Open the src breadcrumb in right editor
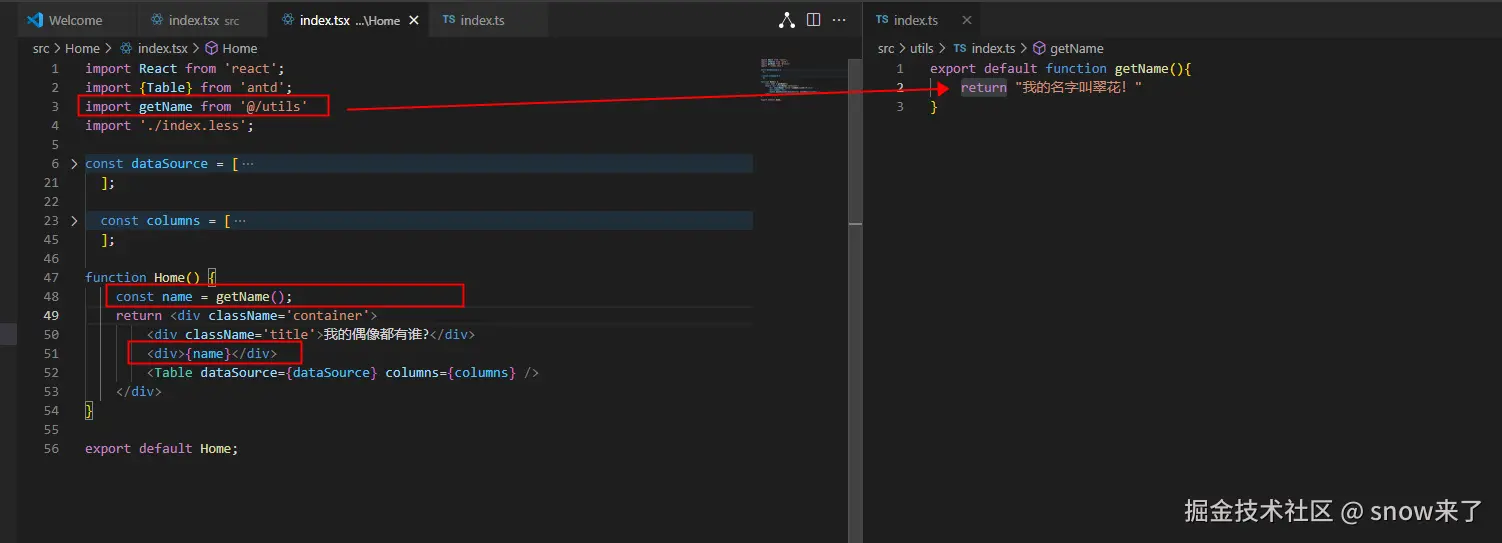1502x543 pixels. click(886, 48)
